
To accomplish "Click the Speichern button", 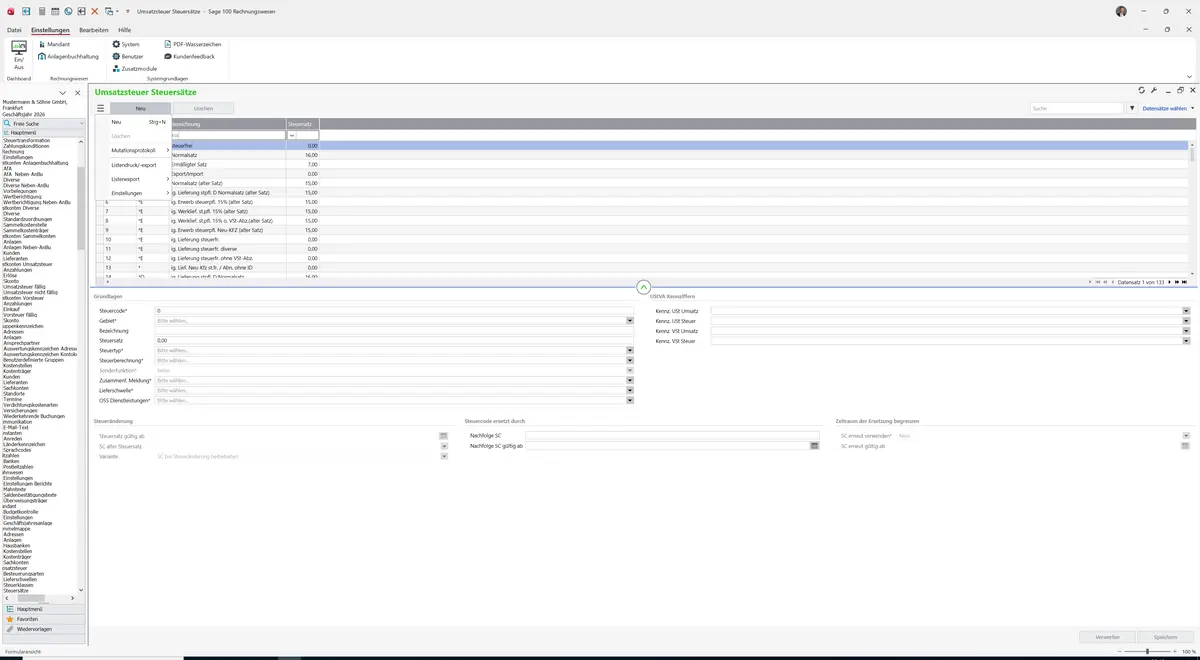I will tap(1165, 637).
